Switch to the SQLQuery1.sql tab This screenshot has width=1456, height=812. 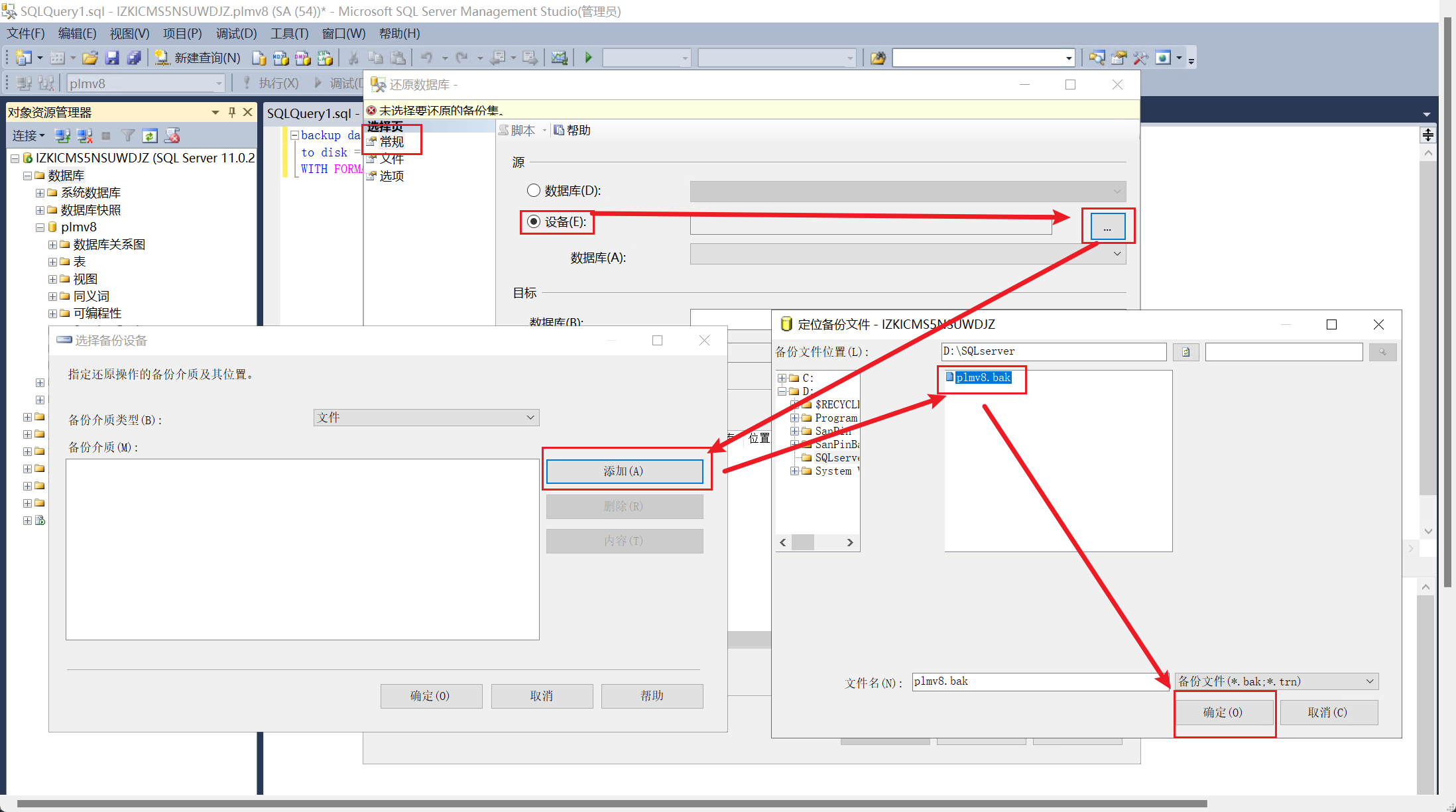(x=312, y=113)
